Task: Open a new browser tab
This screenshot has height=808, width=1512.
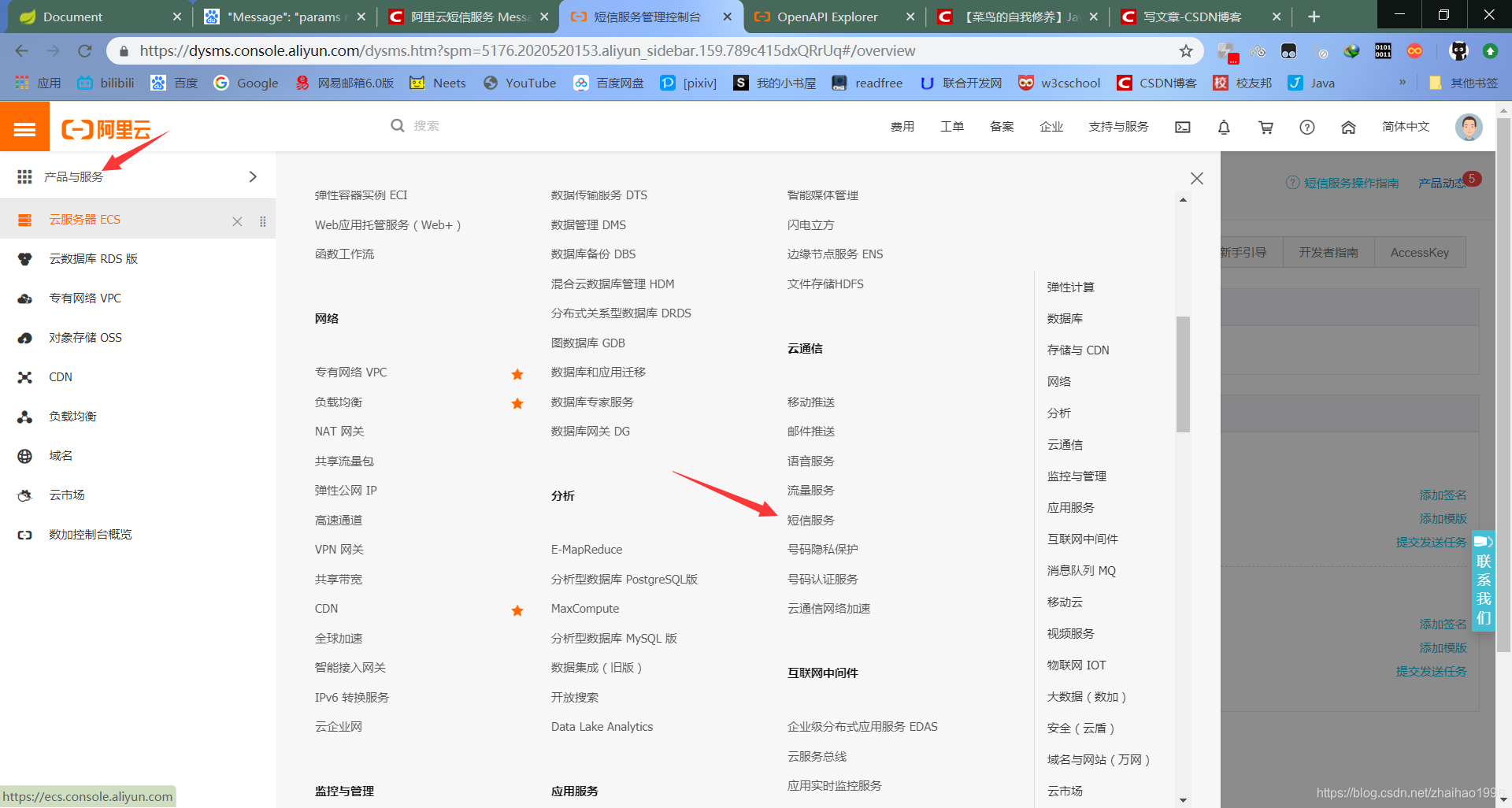Action: coord(1314,17)
